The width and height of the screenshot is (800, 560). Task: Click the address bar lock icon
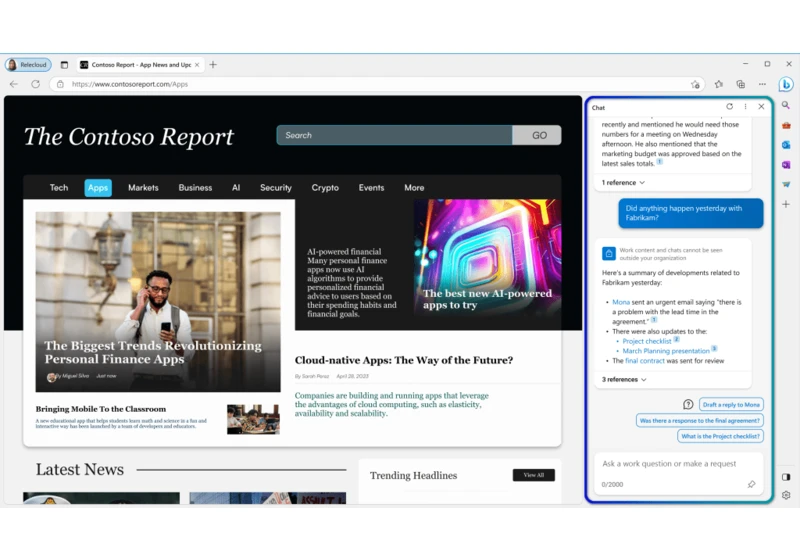(x=60, y=84)
